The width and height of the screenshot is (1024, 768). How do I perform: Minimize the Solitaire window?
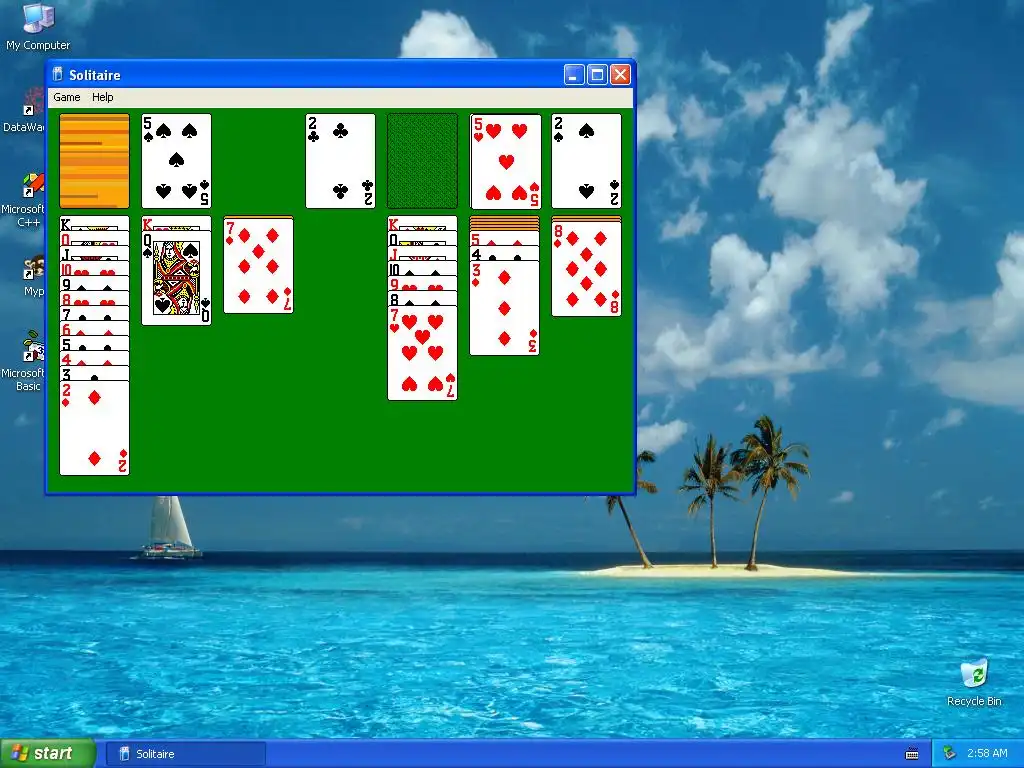click(x=573, y=74)
